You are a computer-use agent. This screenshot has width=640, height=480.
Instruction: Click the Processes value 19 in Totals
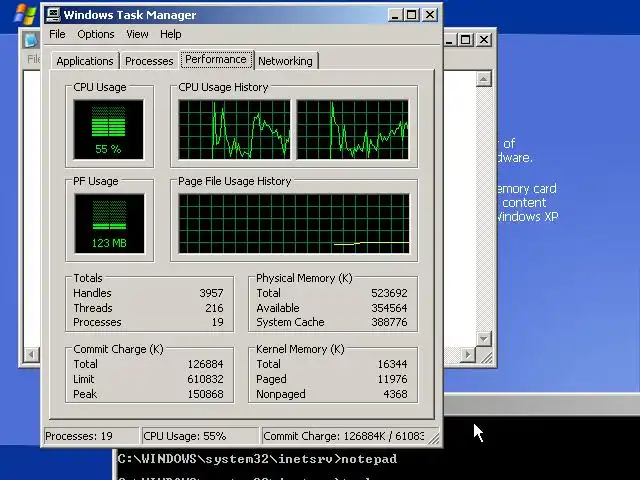point(218,322)
